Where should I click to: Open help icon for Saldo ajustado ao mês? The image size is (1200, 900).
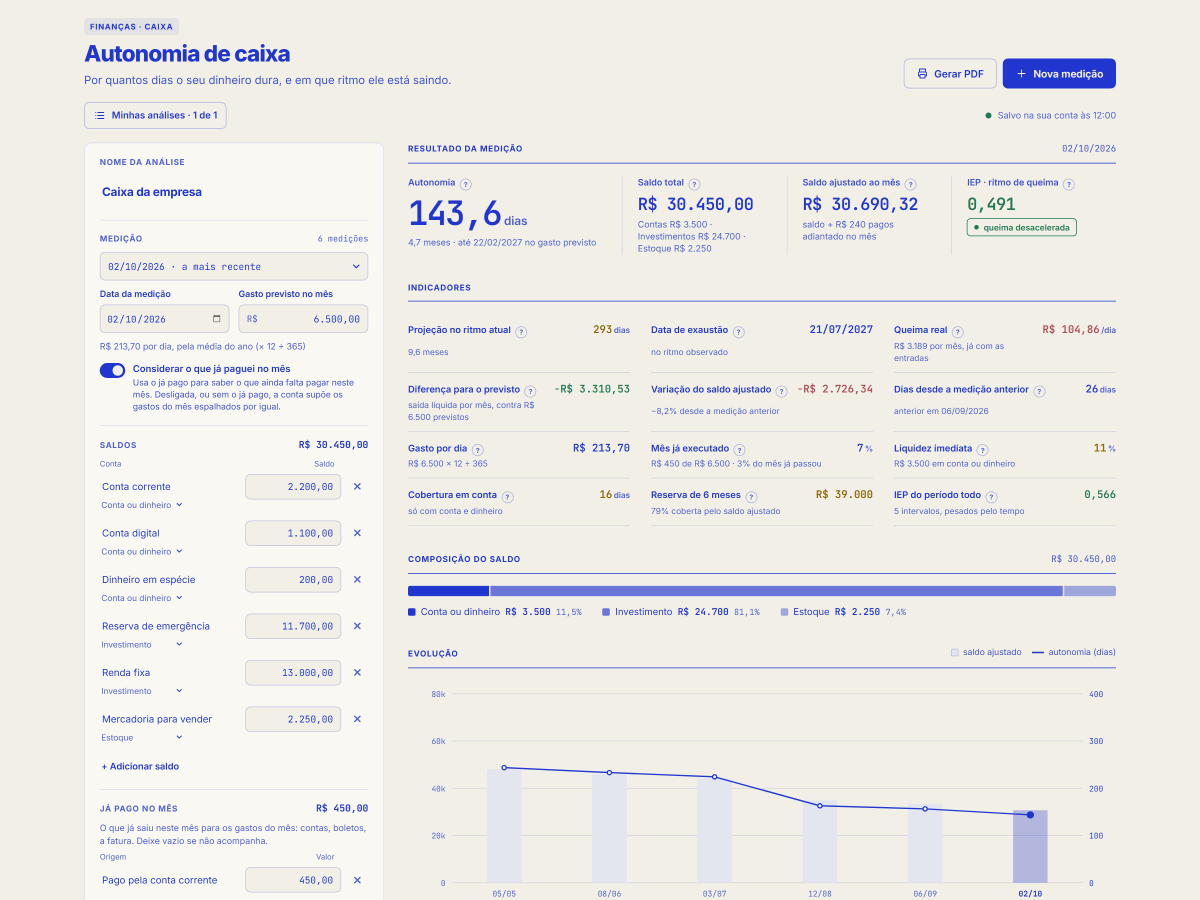pyautogui.click(x=911, y=184)
